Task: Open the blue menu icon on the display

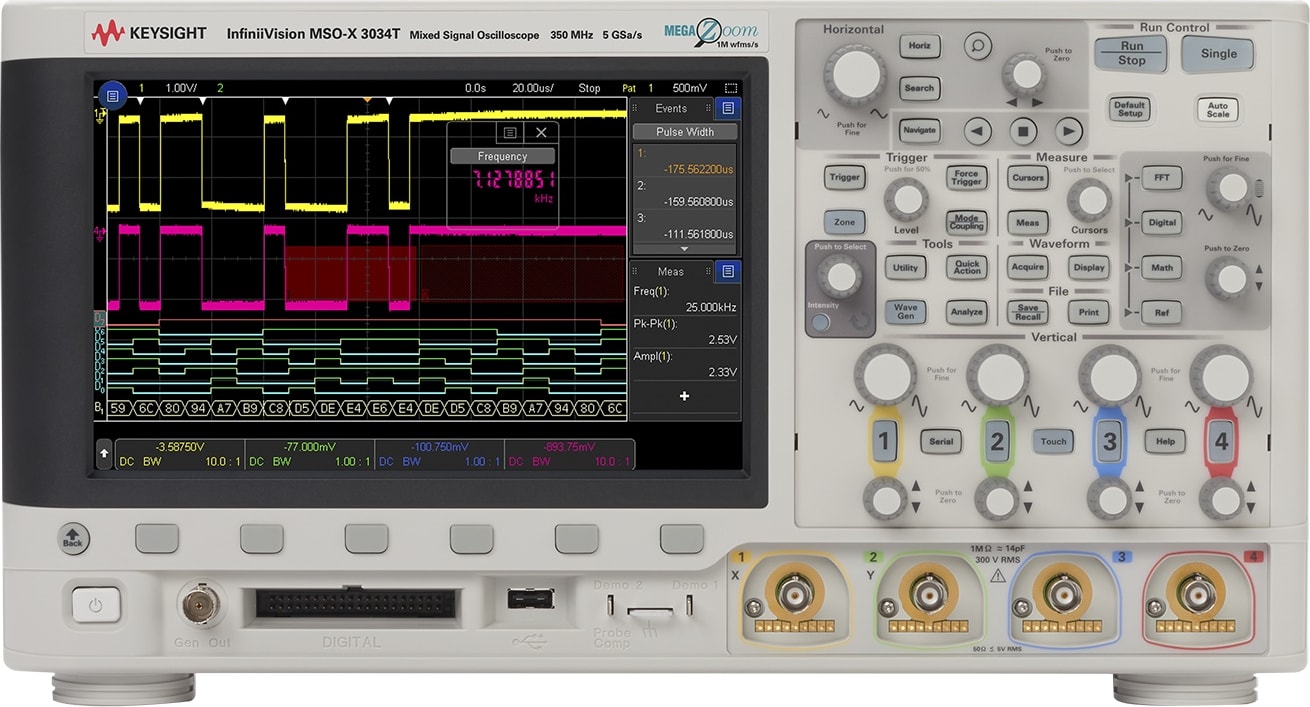Action: point(113,96)
